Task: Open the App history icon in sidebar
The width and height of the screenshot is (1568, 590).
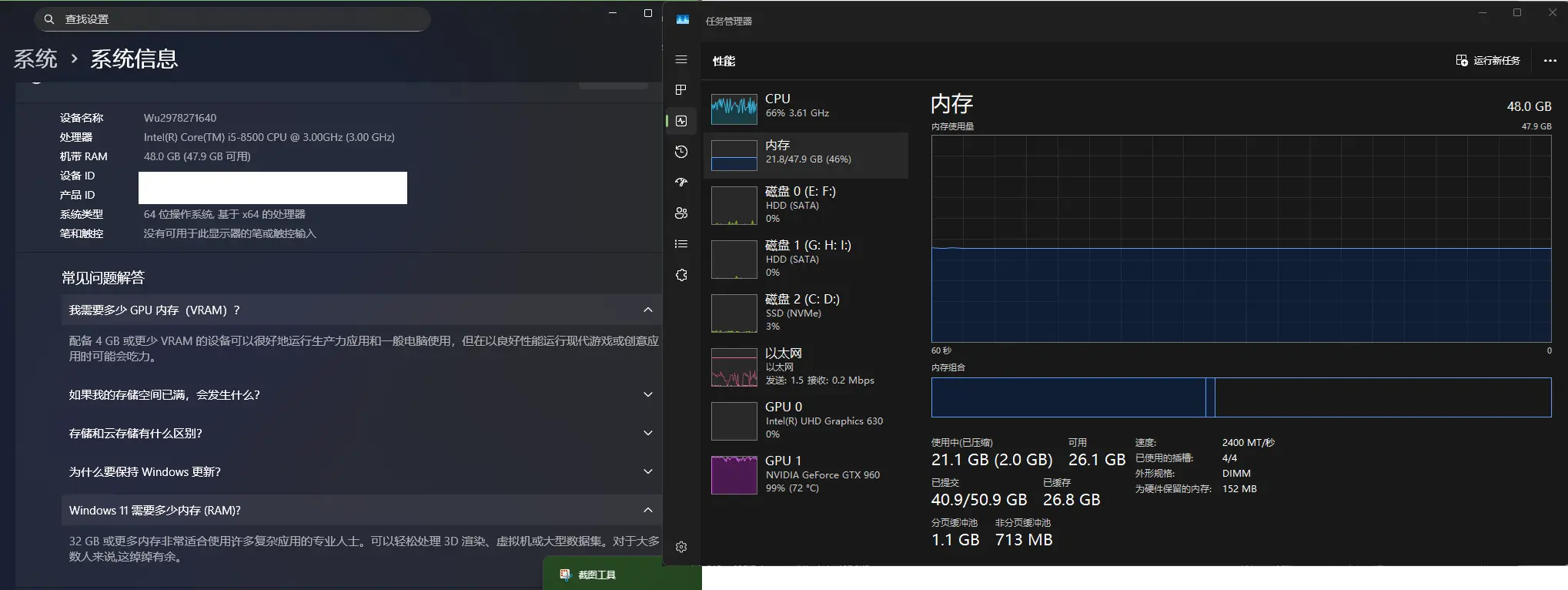Action: 681,152
